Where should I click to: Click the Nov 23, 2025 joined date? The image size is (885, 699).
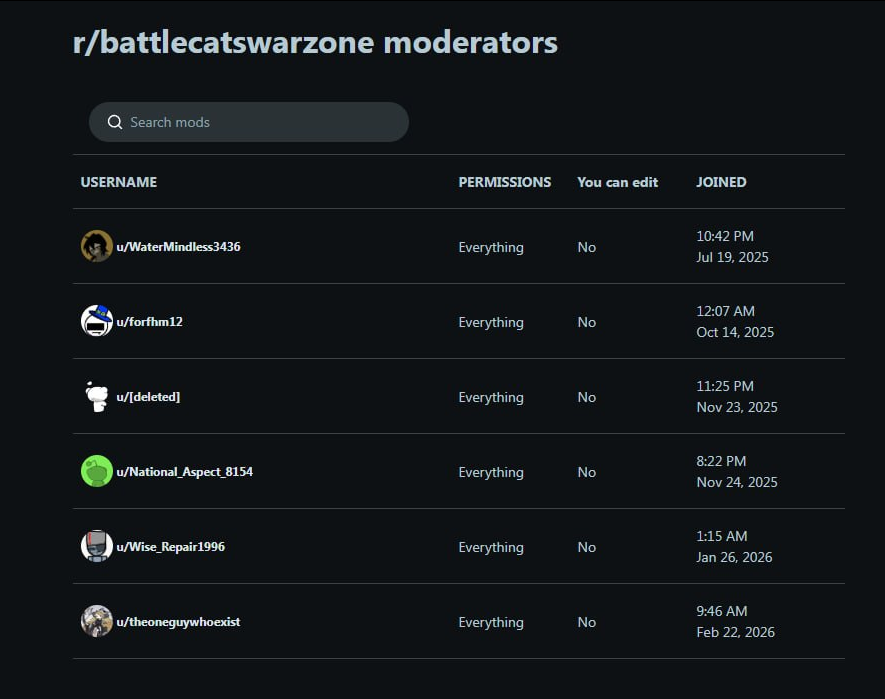[737, 408]
